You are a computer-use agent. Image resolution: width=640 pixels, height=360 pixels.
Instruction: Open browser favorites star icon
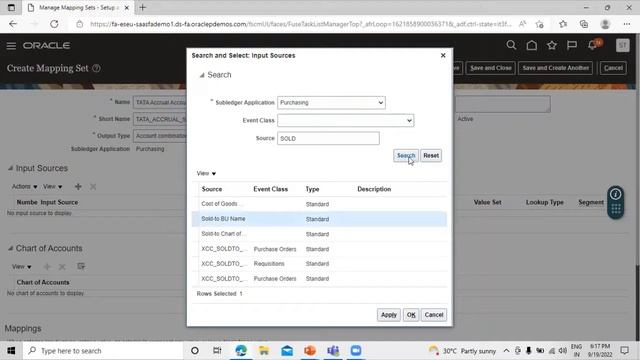click(563, 24)
